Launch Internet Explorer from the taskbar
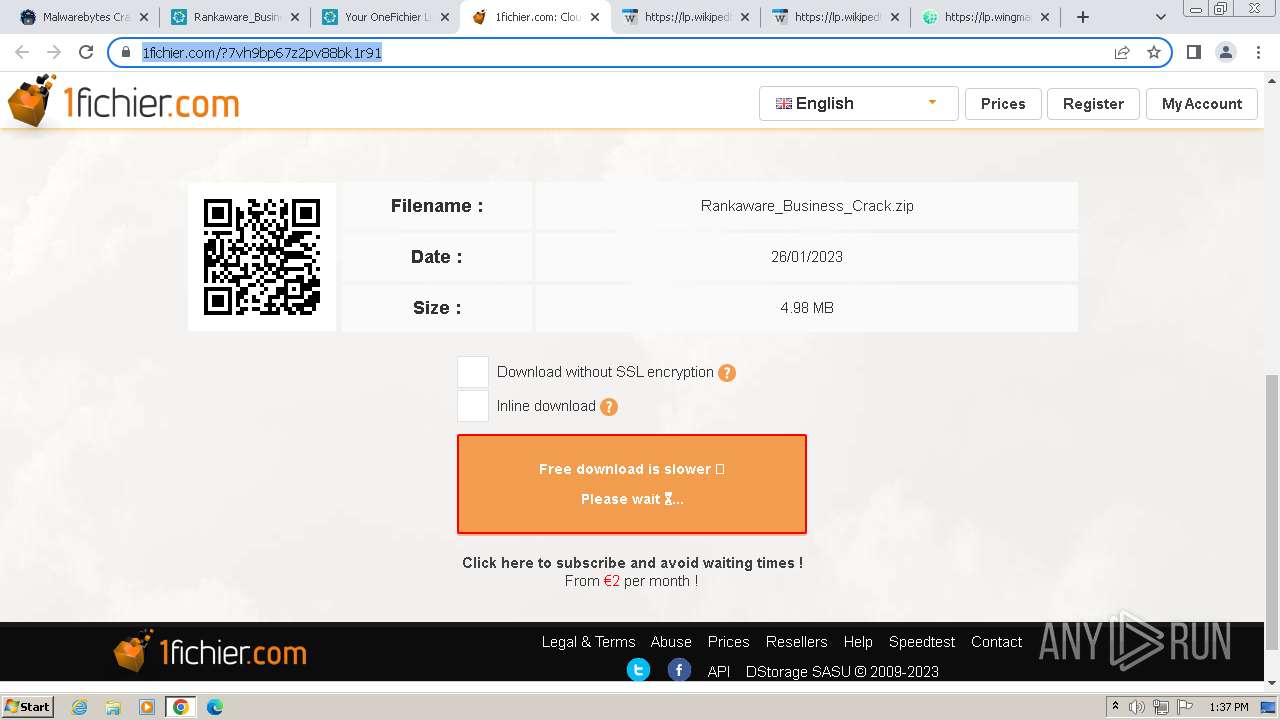 coord(80,707)
